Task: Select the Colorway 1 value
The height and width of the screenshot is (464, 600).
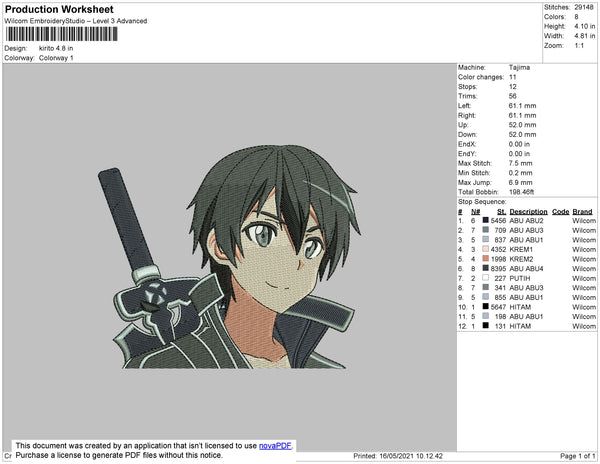Action: click(56, 58)
